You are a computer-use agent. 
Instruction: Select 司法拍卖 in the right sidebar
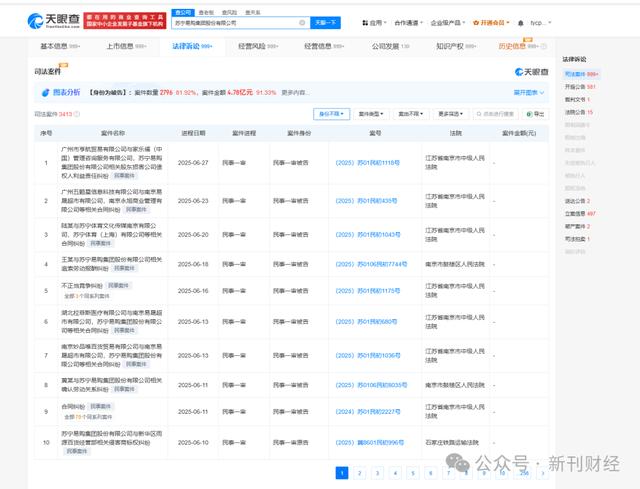577,239
